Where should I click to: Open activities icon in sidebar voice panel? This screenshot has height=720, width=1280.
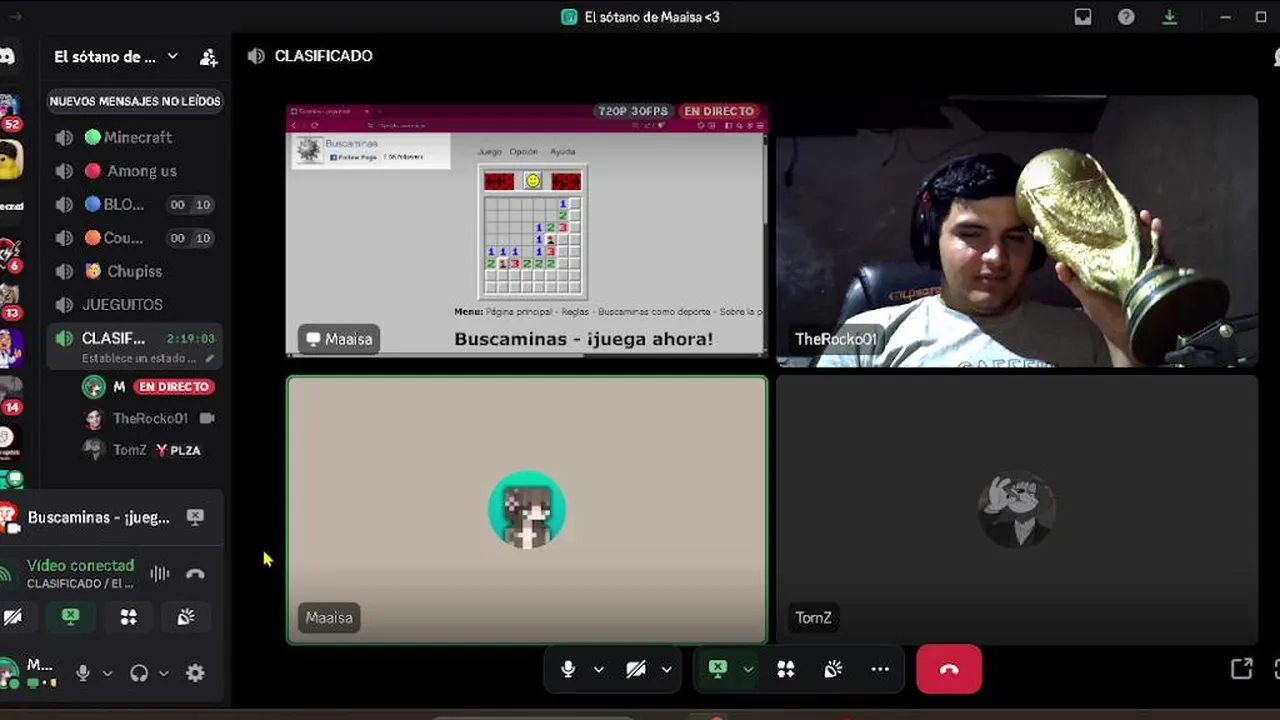pos(128,617)
